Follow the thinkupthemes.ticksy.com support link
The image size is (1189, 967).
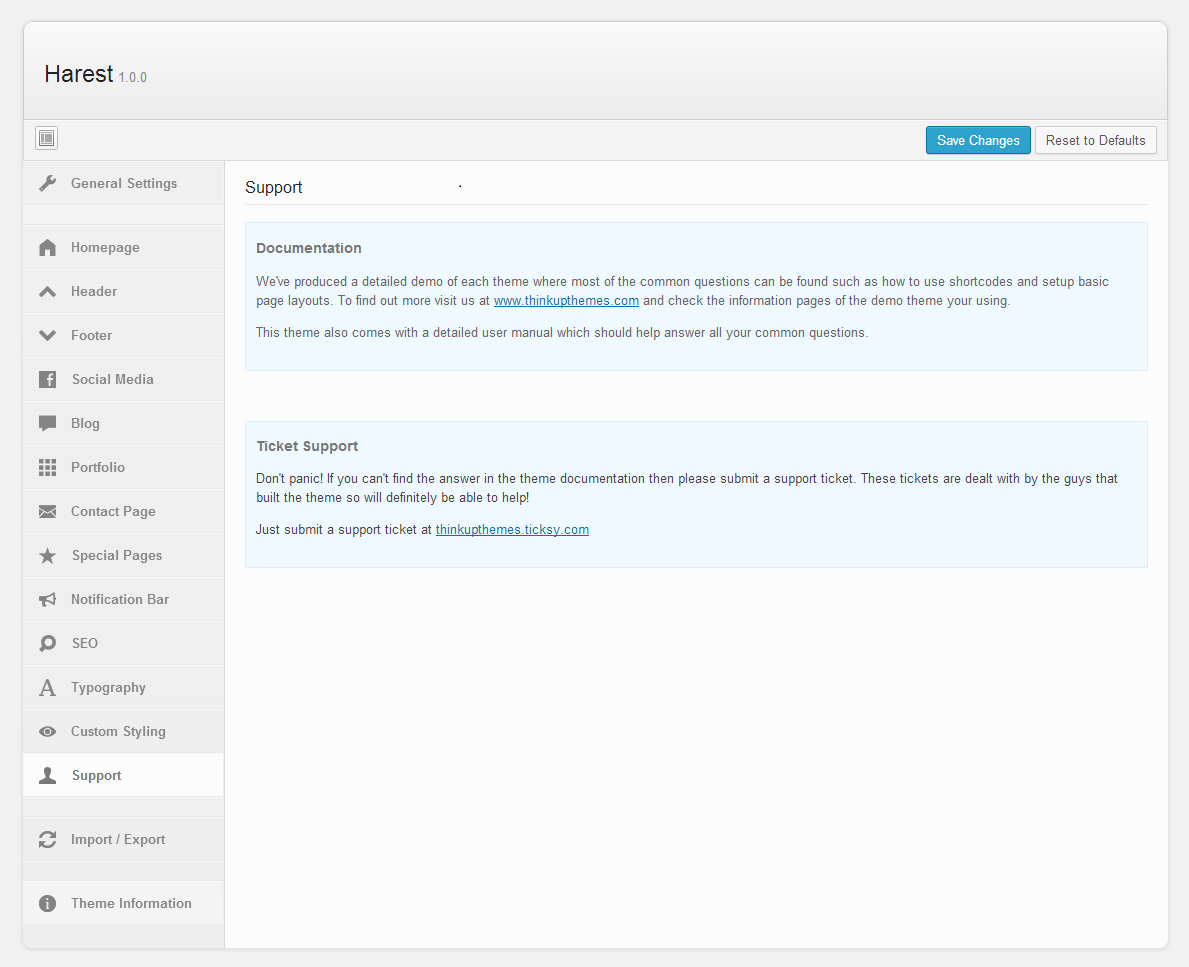tap(512, 530)
